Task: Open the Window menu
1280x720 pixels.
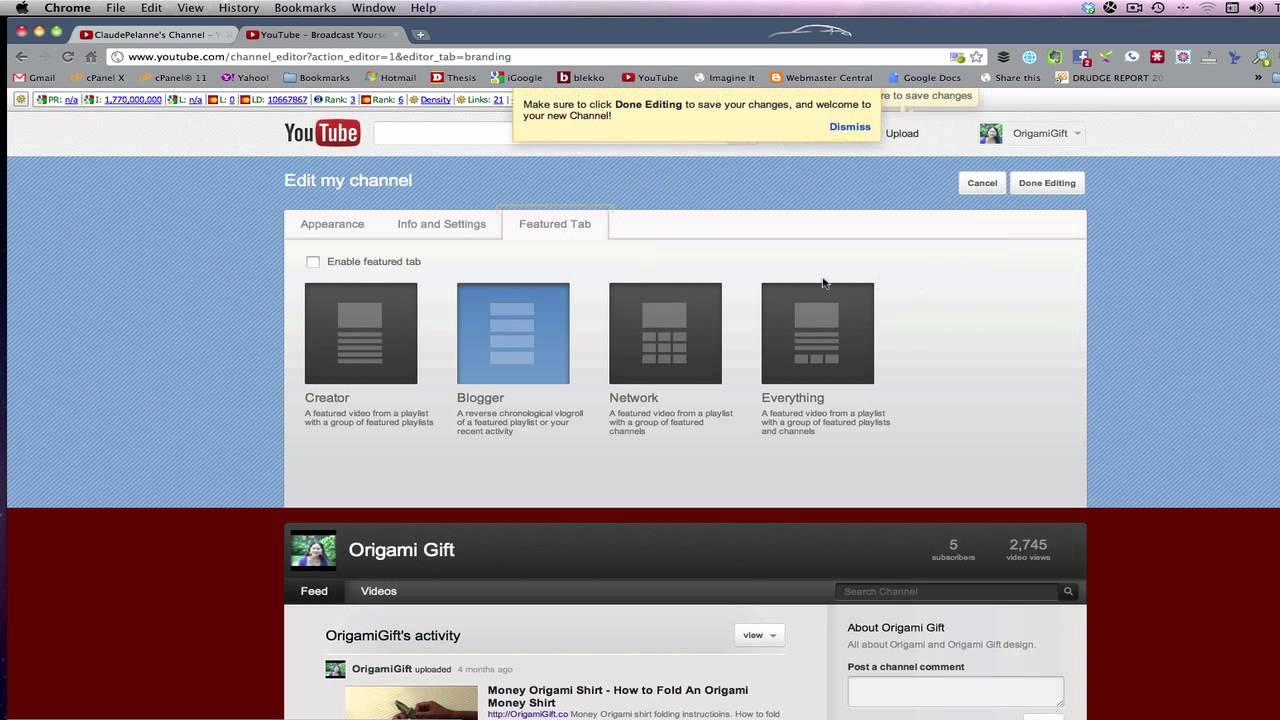Action: 373,8
